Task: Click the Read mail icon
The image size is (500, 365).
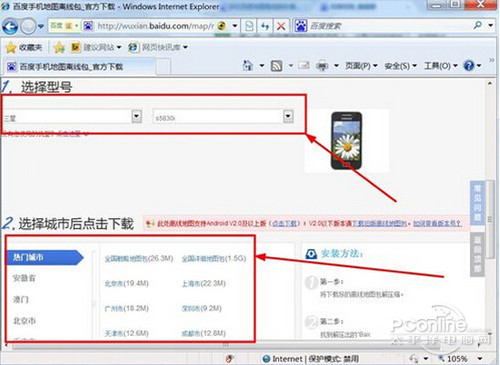Action: click(304, 65)
